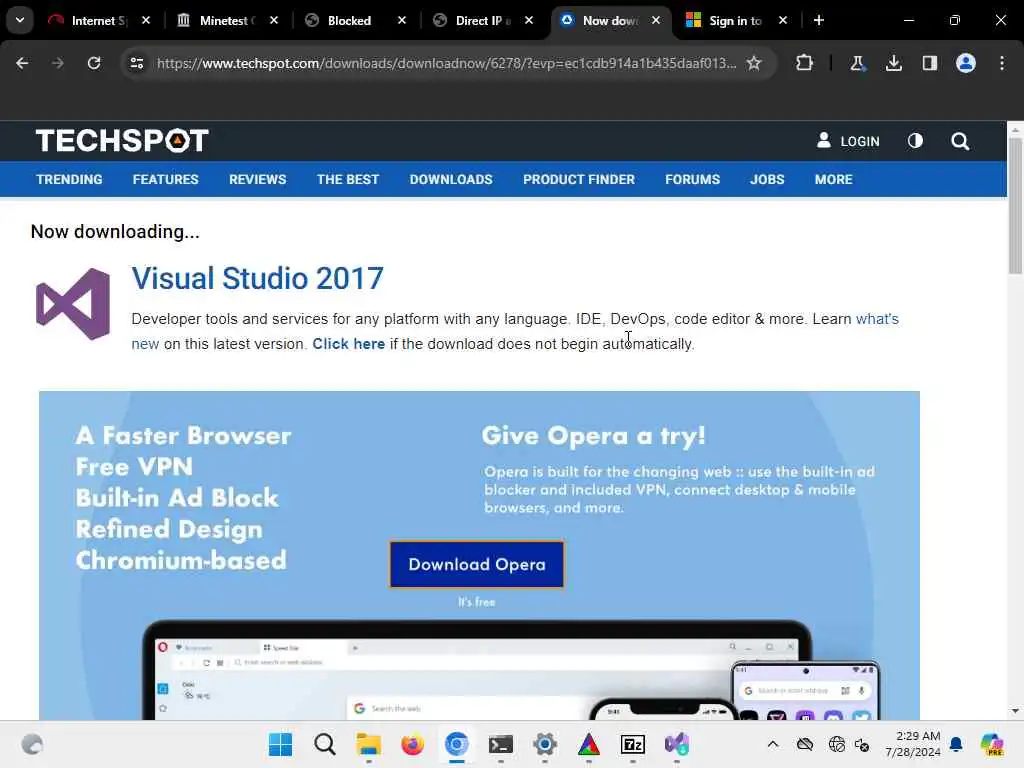This screenshot has height=768, width=1024.
Task: Open THE BEST menu item
Action: [347, 179]
